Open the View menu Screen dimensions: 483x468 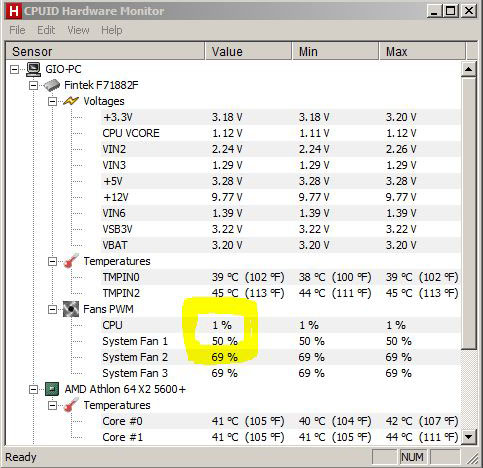tap(78, 30)
